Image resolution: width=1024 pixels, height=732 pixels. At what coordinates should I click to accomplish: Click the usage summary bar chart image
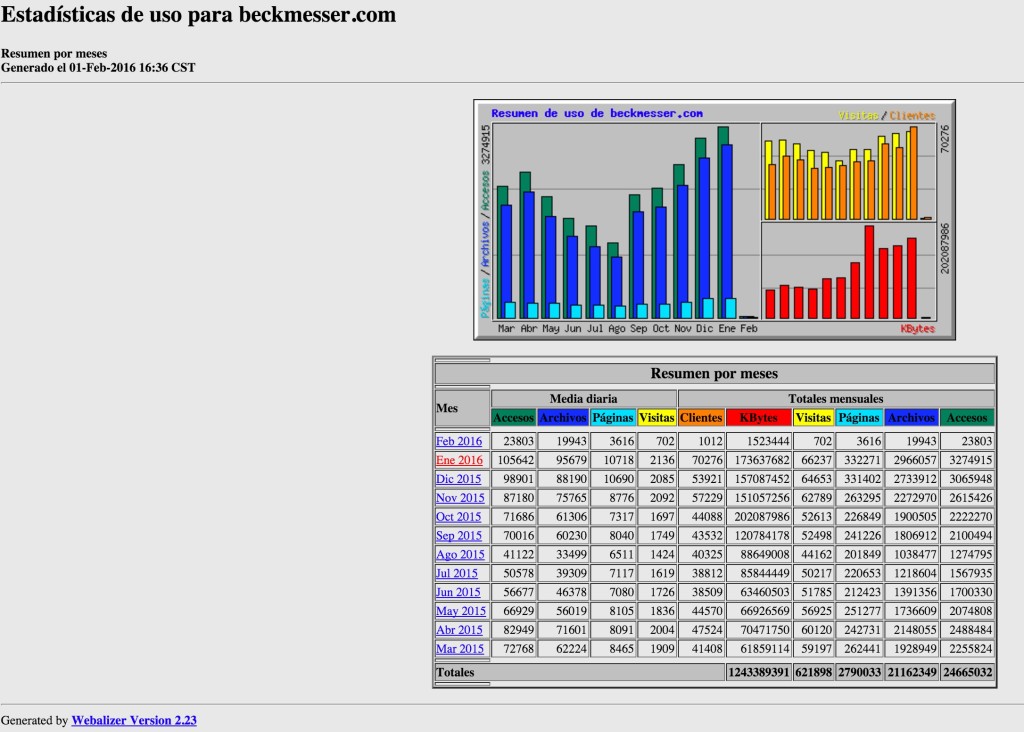[x=714, y=220]
